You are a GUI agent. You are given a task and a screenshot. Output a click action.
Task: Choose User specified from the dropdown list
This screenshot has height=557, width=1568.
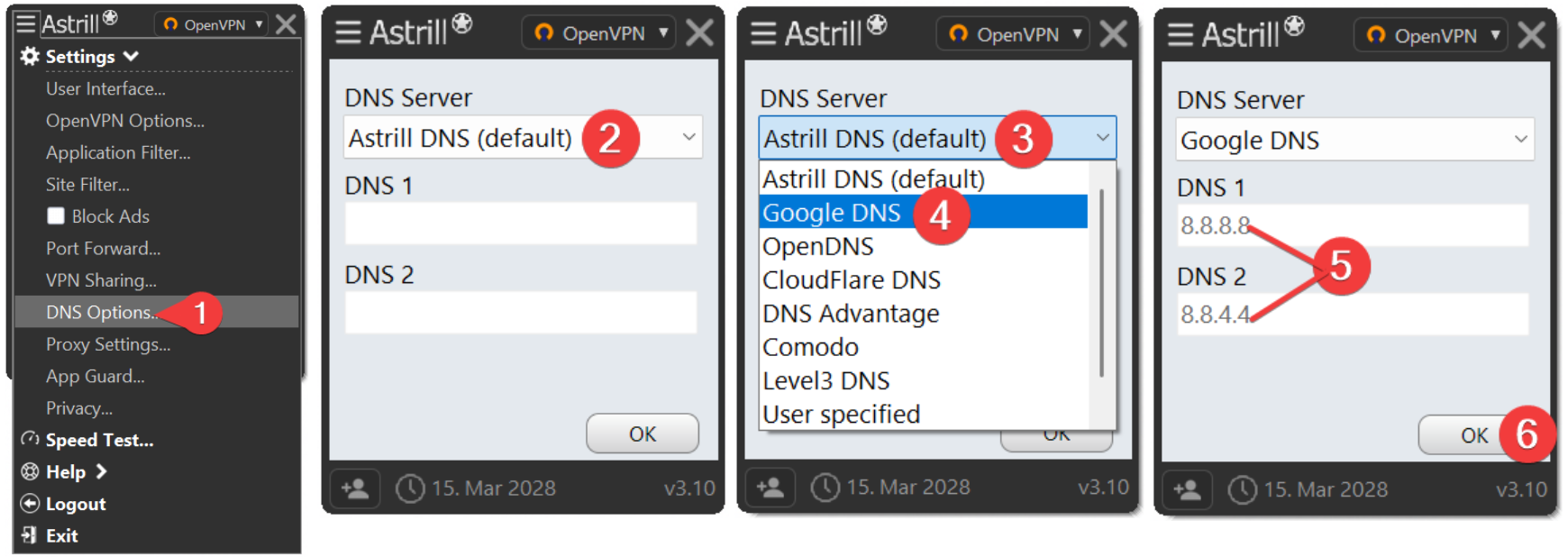[924, 414]
